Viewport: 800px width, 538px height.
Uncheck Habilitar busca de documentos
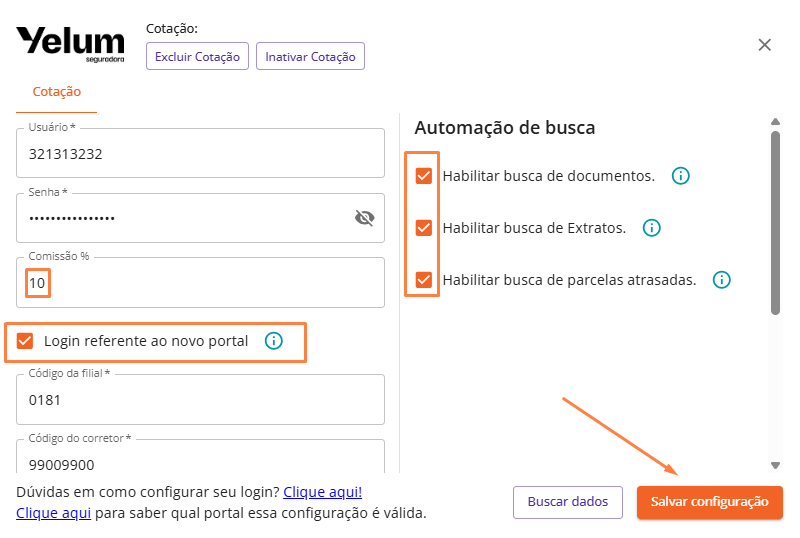point(424,176)
